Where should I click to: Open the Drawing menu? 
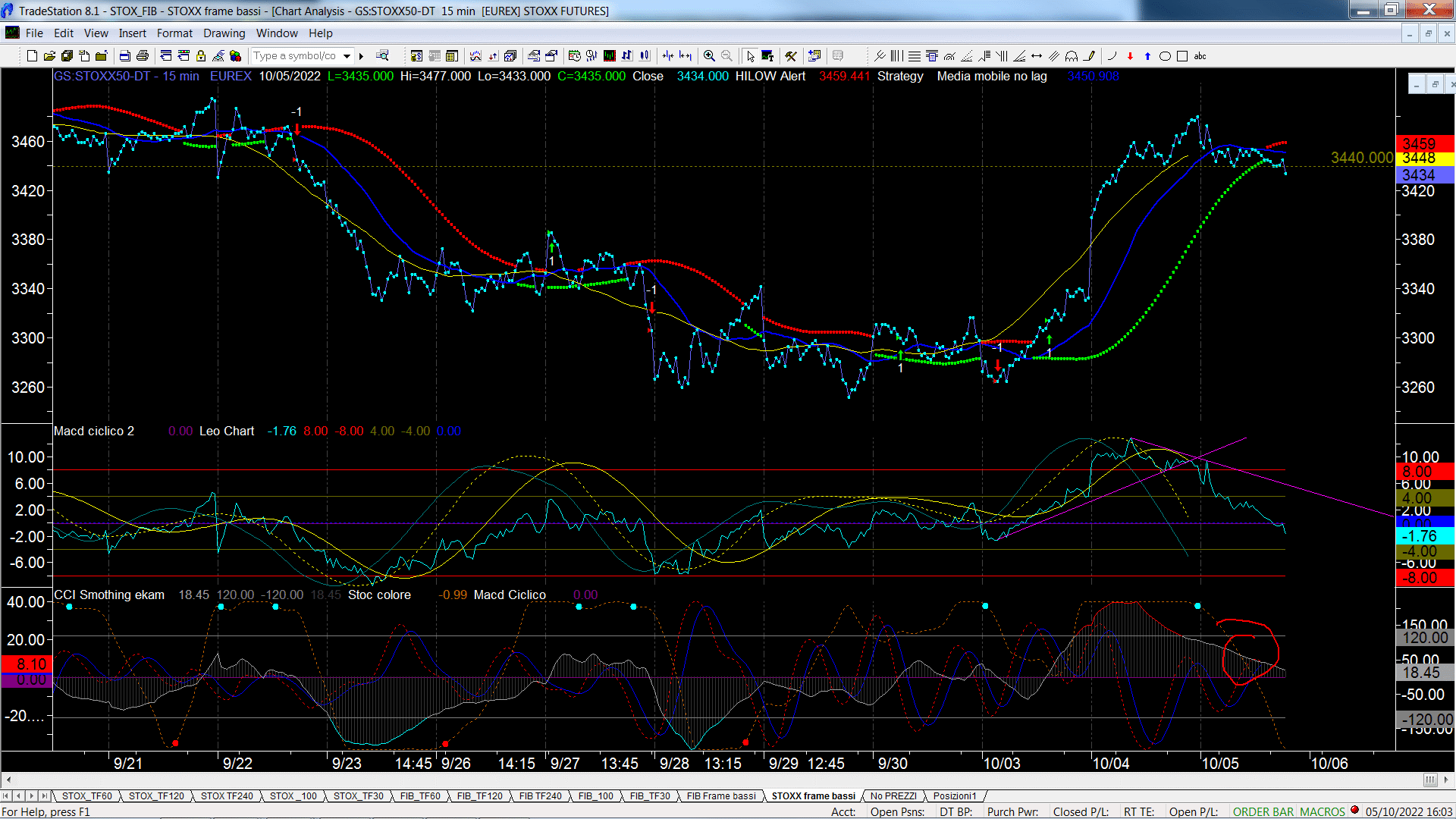(x=224, y=33)
